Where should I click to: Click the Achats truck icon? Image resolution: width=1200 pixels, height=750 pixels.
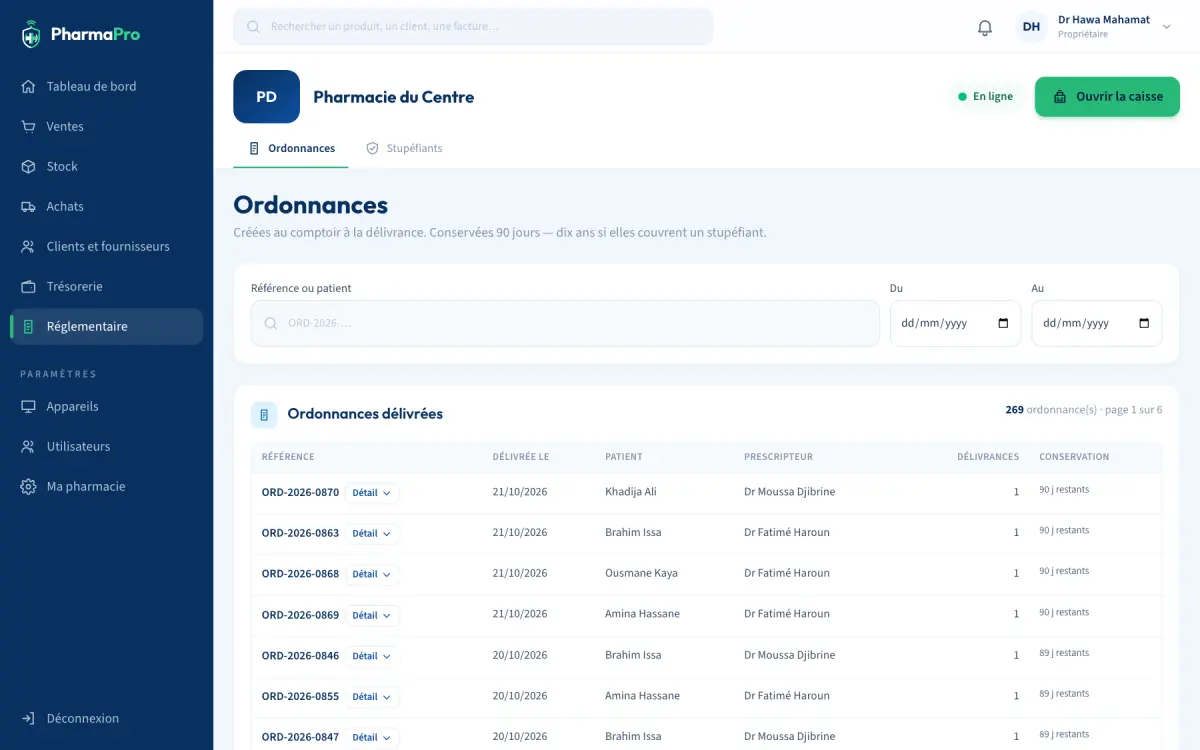(28, 206)
